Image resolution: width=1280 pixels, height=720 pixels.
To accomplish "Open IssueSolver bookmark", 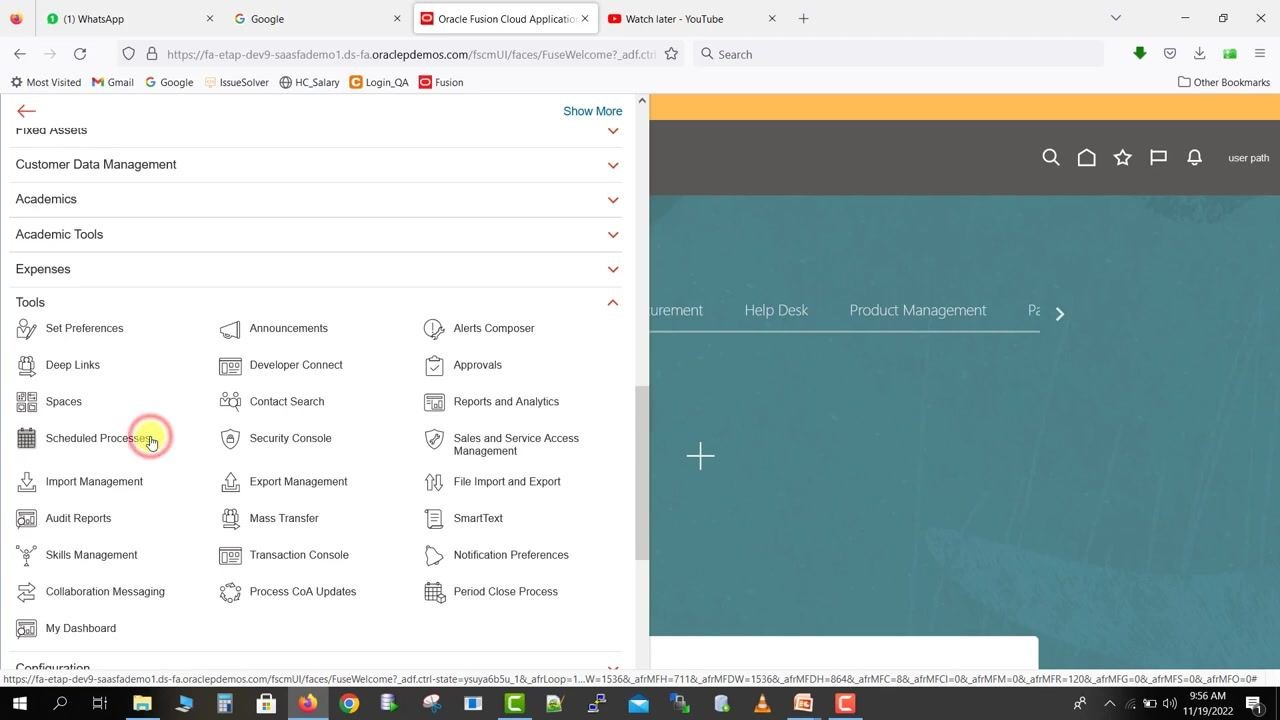I will coord(236,82).
